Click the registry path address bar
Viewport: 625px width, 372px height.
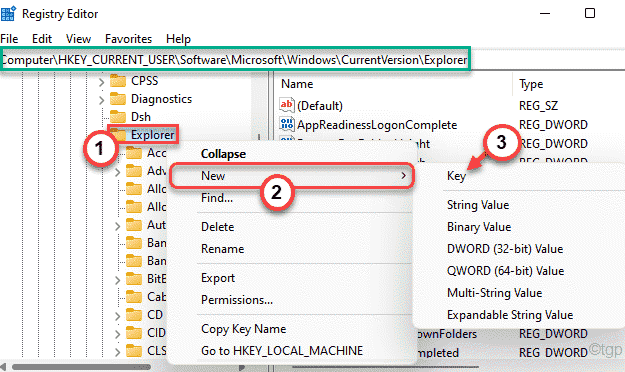click(235, 60)
